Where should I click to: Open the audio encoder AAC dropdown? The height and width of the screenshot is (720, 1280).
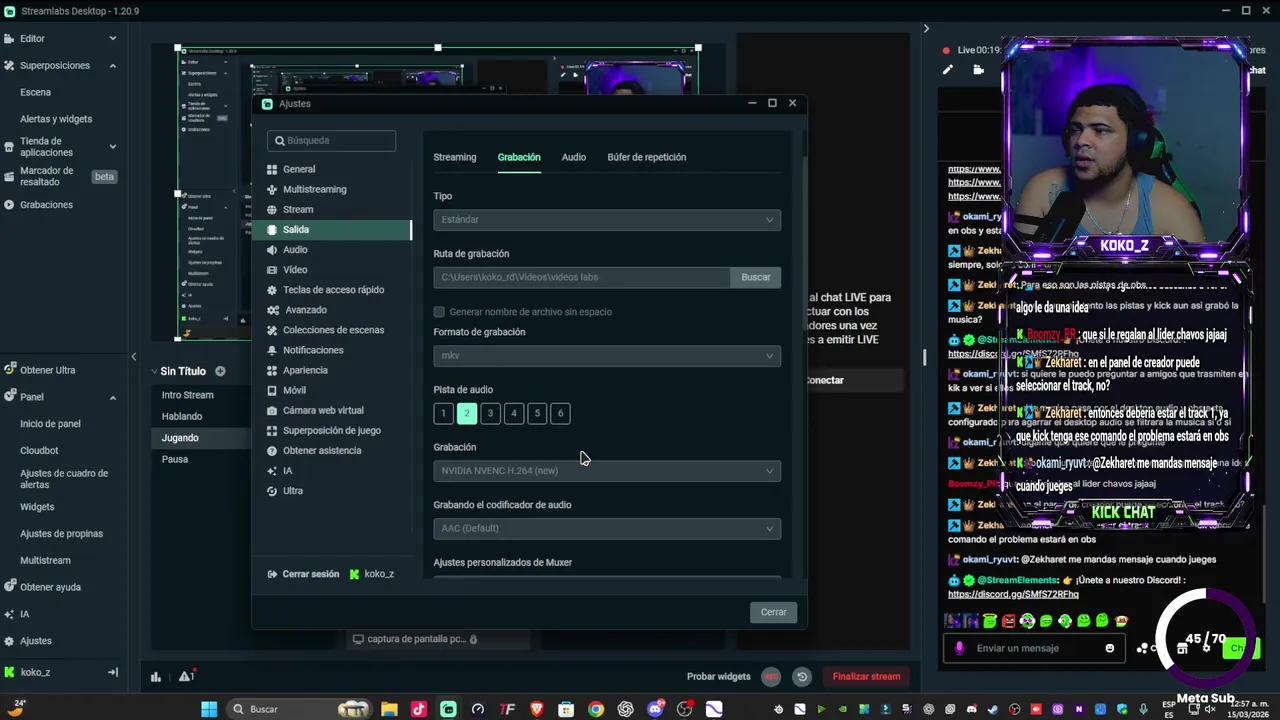coord(607,528)
